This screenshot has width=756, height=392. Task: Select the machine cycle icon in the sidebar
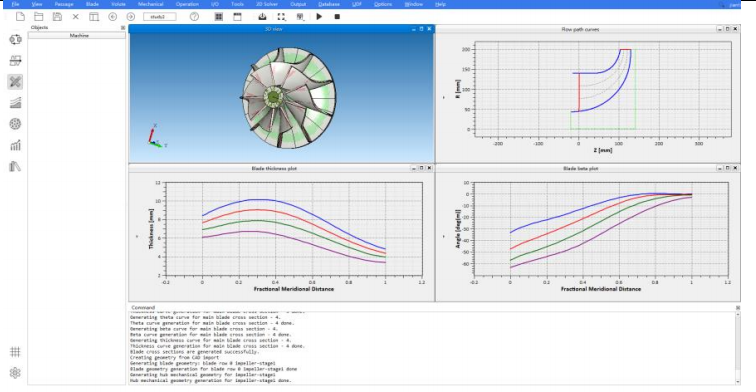[x=15, y=39]
